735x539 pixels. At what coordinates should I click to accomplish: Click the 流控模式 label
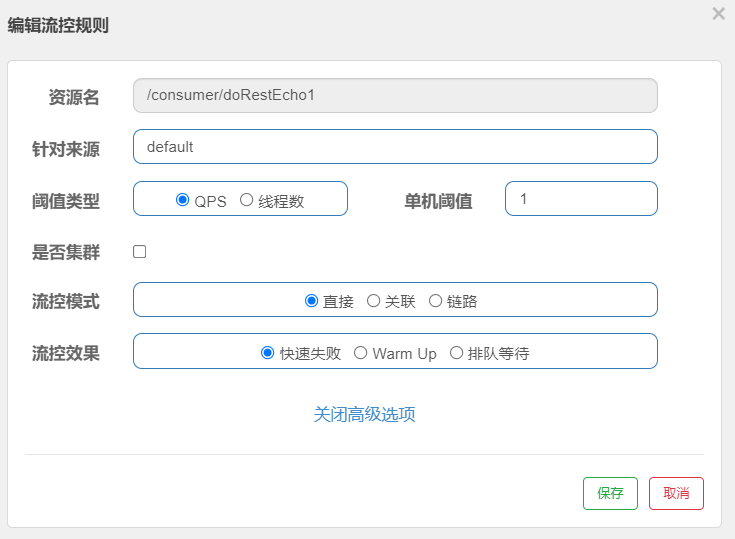pyautogui.click(x=66, y=301)
